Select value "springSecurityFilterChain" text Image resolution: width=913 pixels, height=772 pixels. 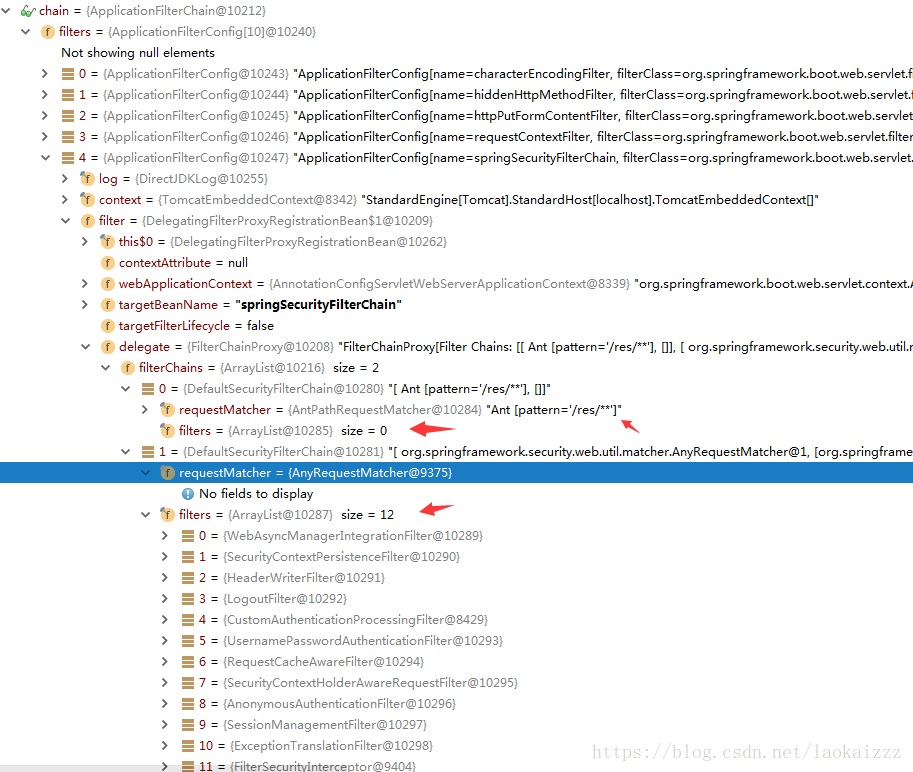[319, 304]
